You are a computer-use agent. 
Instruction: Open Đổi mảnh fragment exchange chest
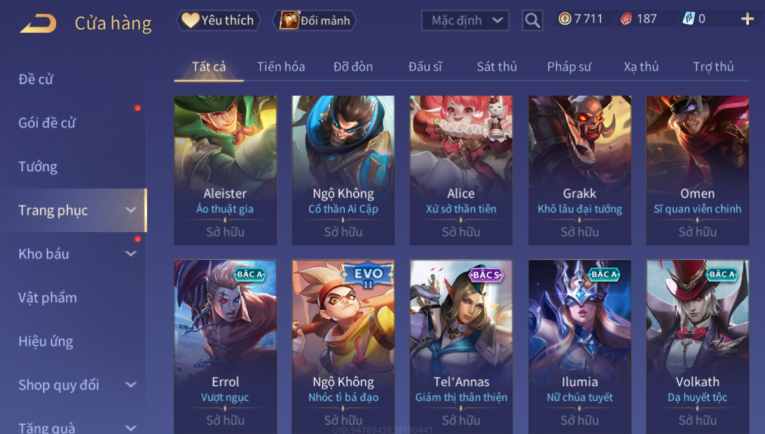[x=315, y=20]
